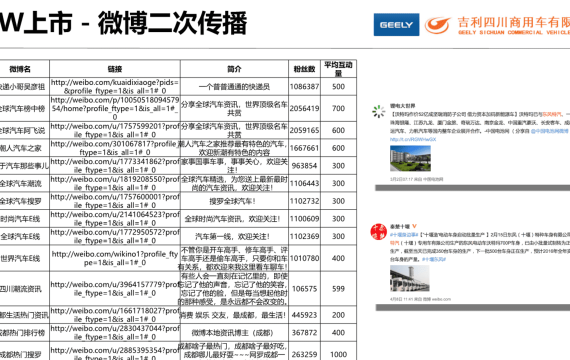Viewport: 570px width, 360px height.
Task: Click the 微博二次传播 slide title
Action: click(x=172, y=23)
